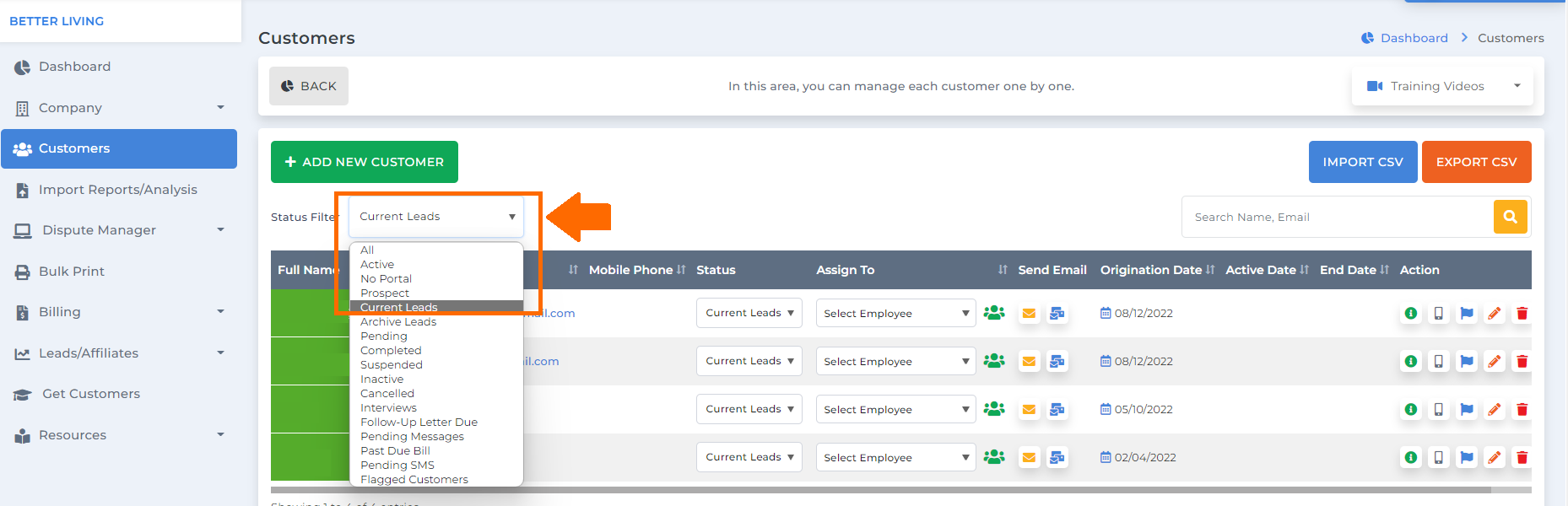Click the 02/04/2022 origination date text

(1145, 457)
